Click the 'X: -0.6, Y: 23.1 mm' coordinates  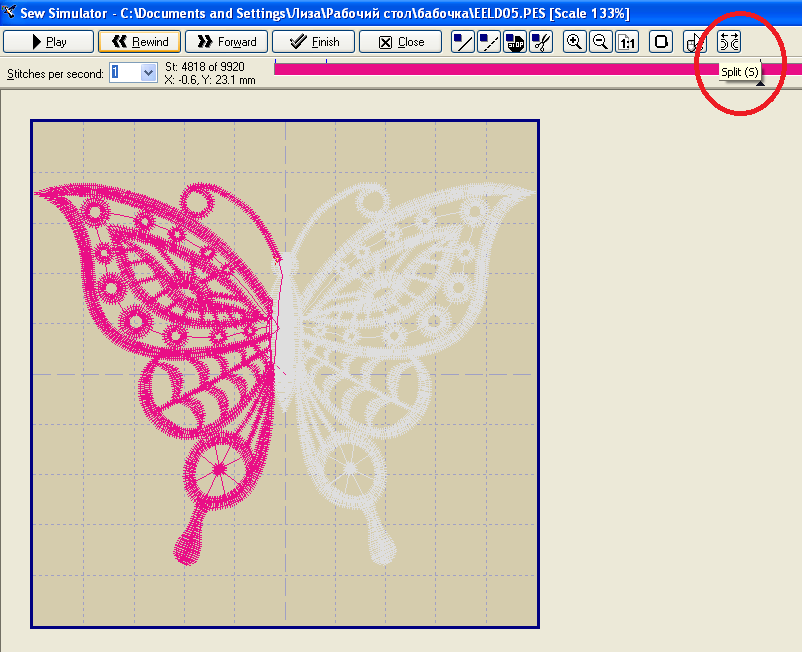[210, 80]
